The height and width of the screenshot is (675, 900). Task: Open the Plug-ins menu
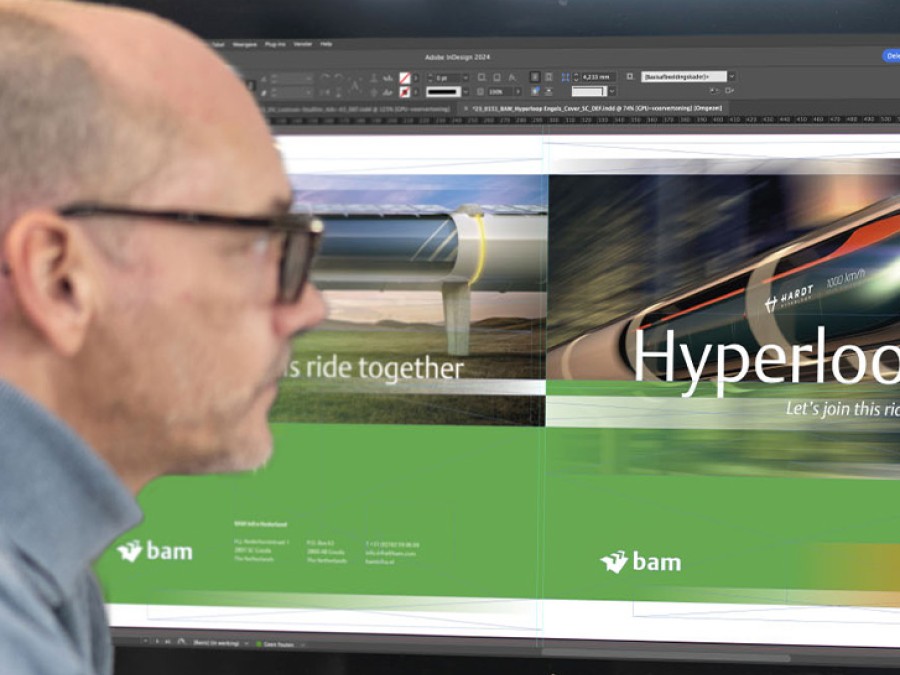pos(276,44)
